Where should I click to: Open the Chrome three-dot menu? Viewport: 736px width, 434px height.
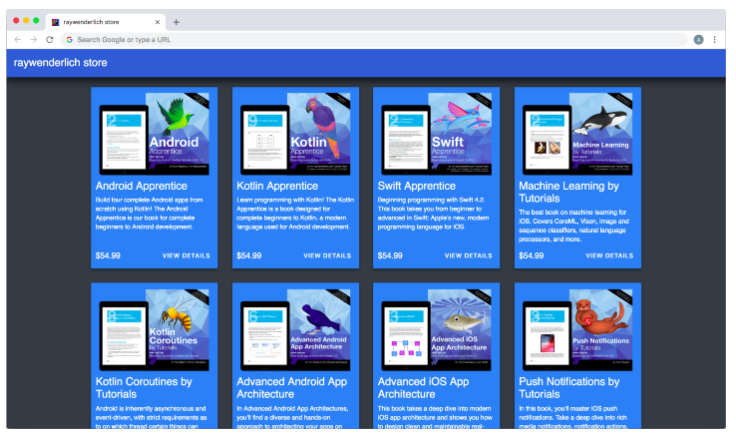click(714, 40)
